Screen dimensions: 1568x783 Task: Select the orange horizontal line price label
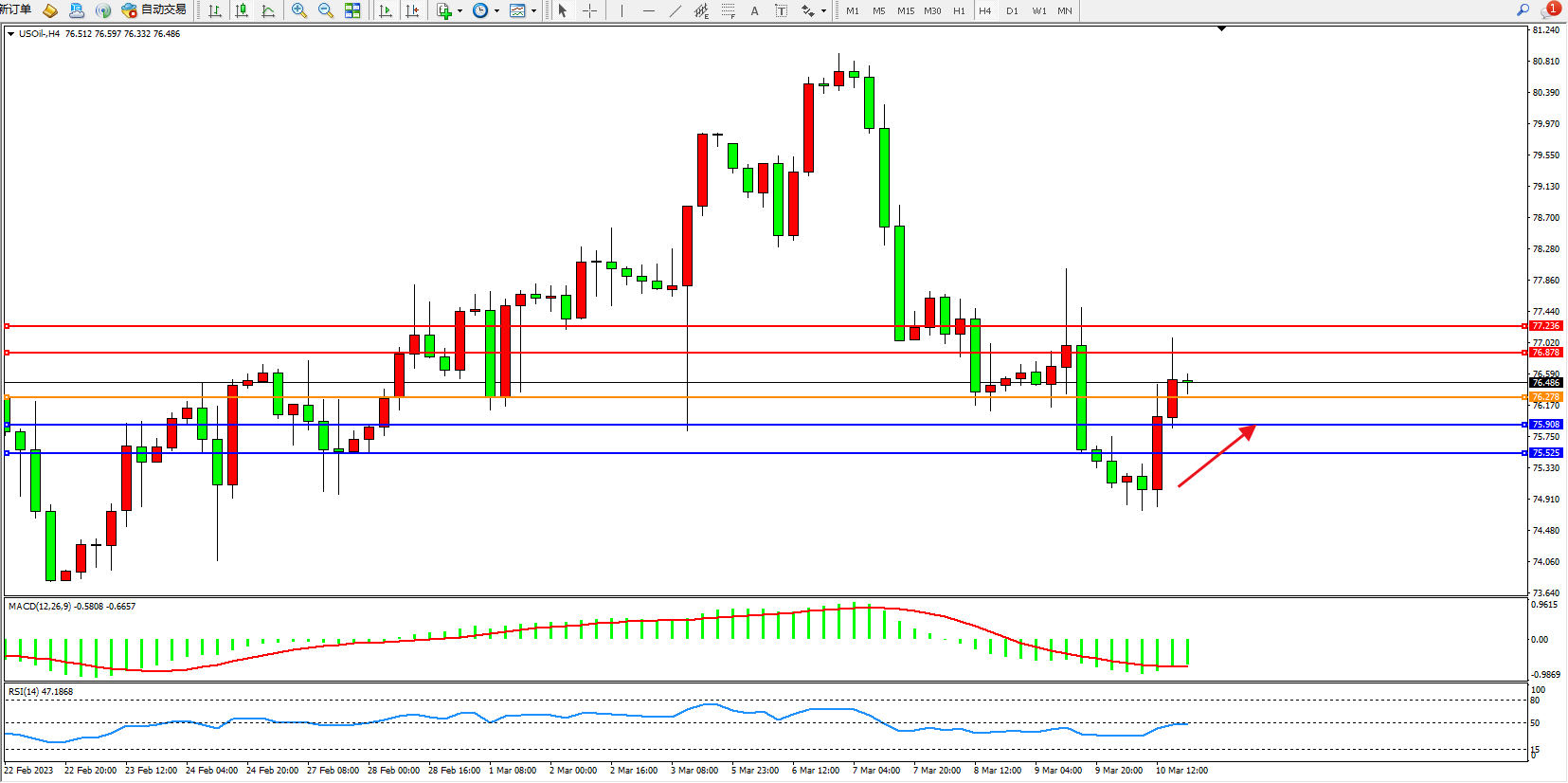1545,397
